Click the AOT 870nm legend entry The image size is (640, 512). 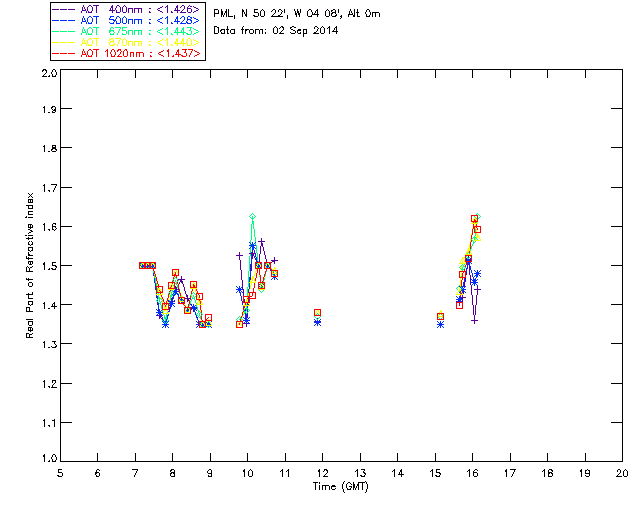click(126, 42)
